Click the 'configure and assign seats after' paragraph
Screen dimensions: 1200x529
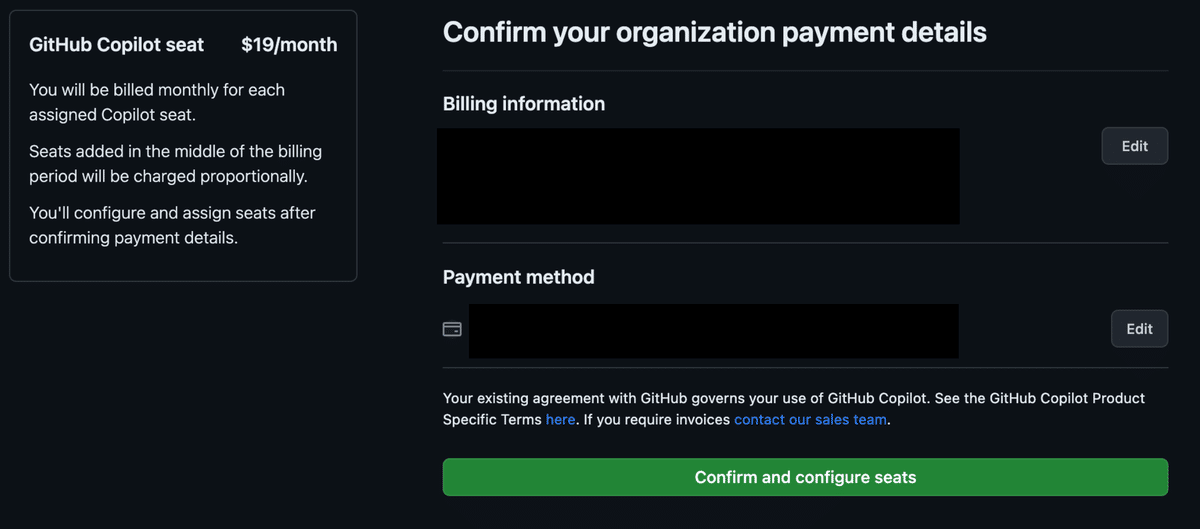(x=172, y=226)
